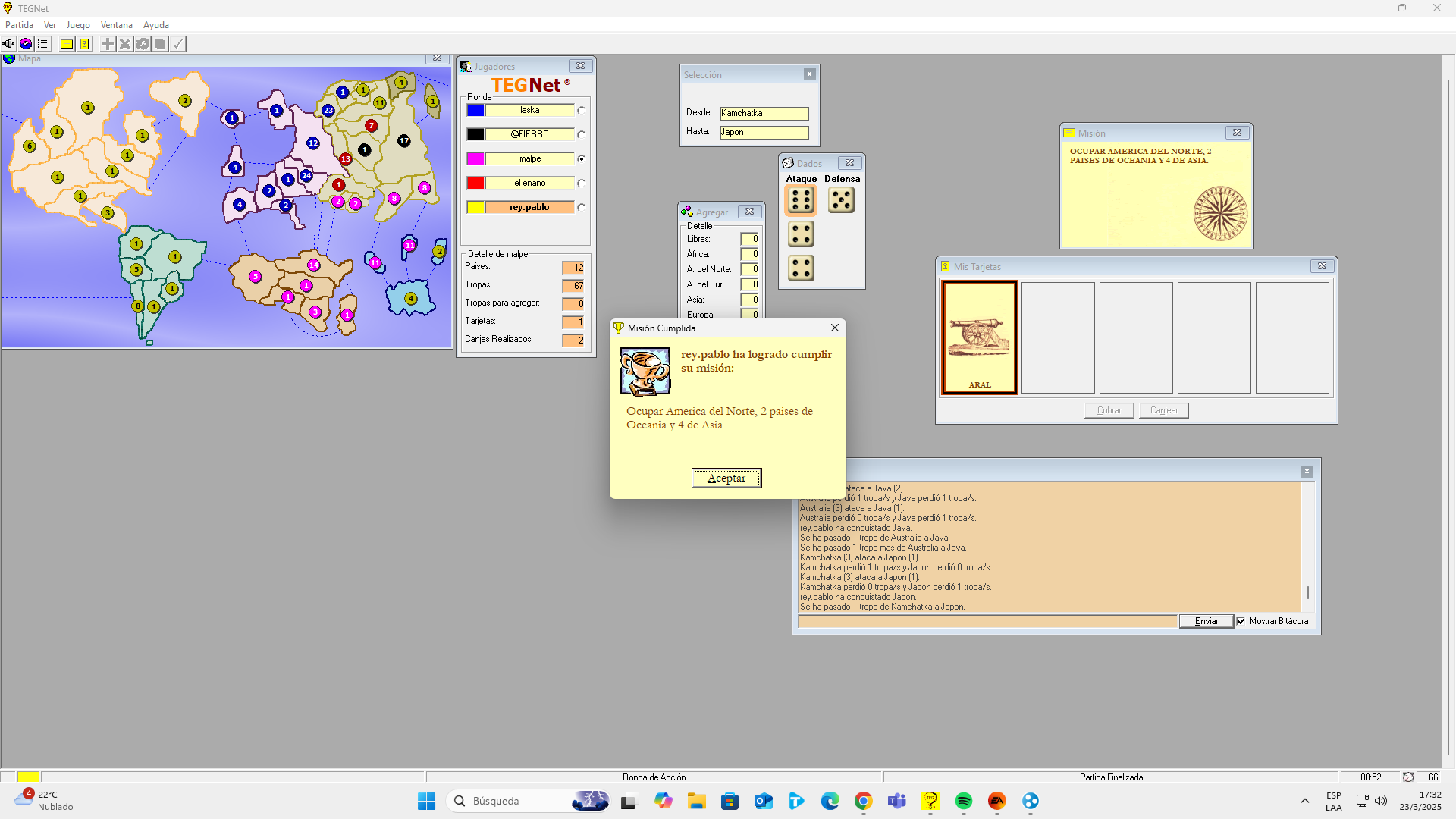1456x819 pixels.
Task: Click @FIERRO's black color swatch
Action: (475, 135)
